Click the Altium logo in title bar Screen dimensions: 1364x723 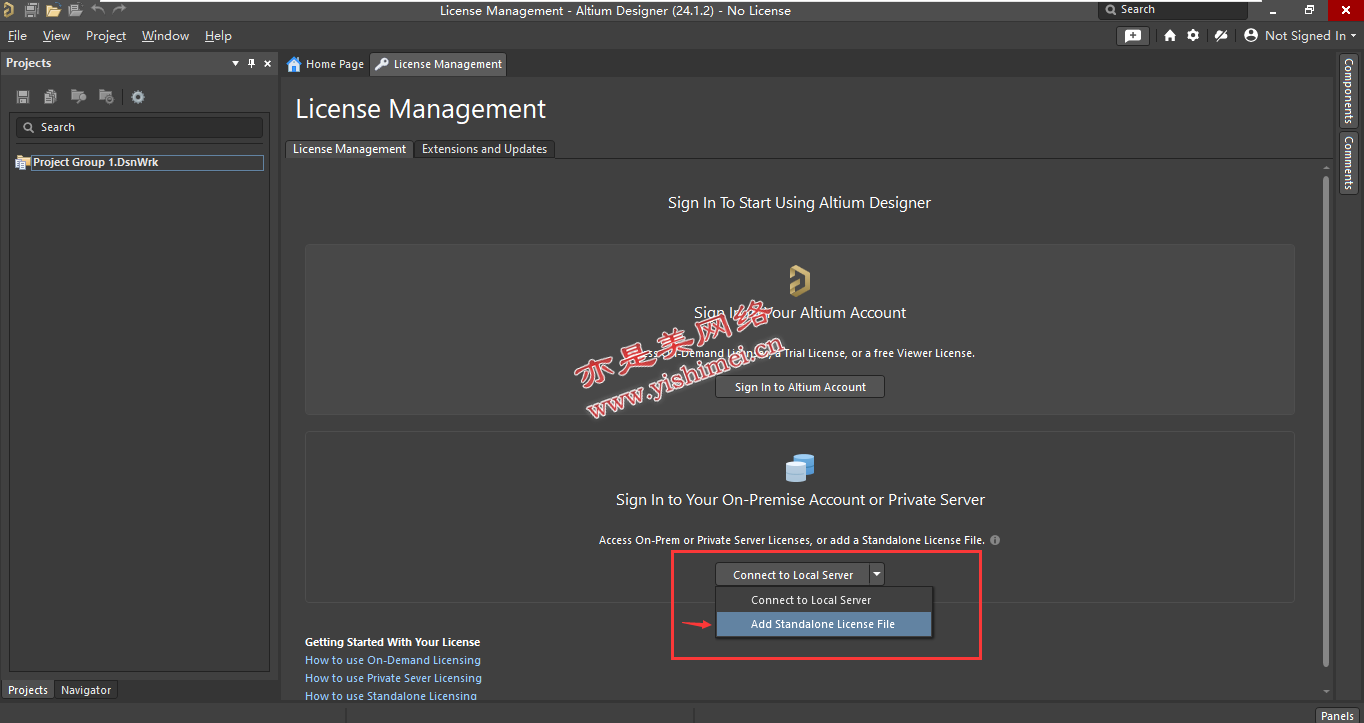(7, 10)
